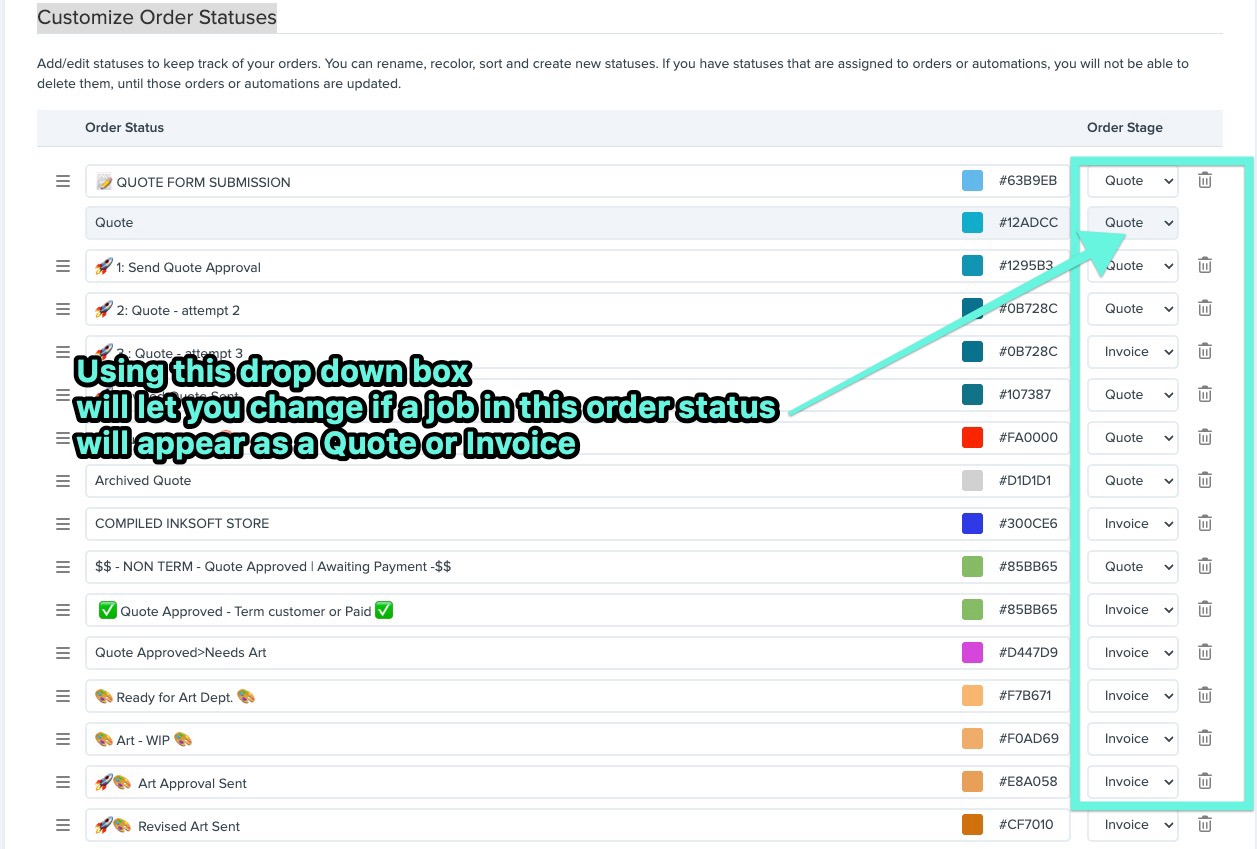Click the gray #D1D1D1 color swatch
The image size is (1257, 849).
[972, 480]
